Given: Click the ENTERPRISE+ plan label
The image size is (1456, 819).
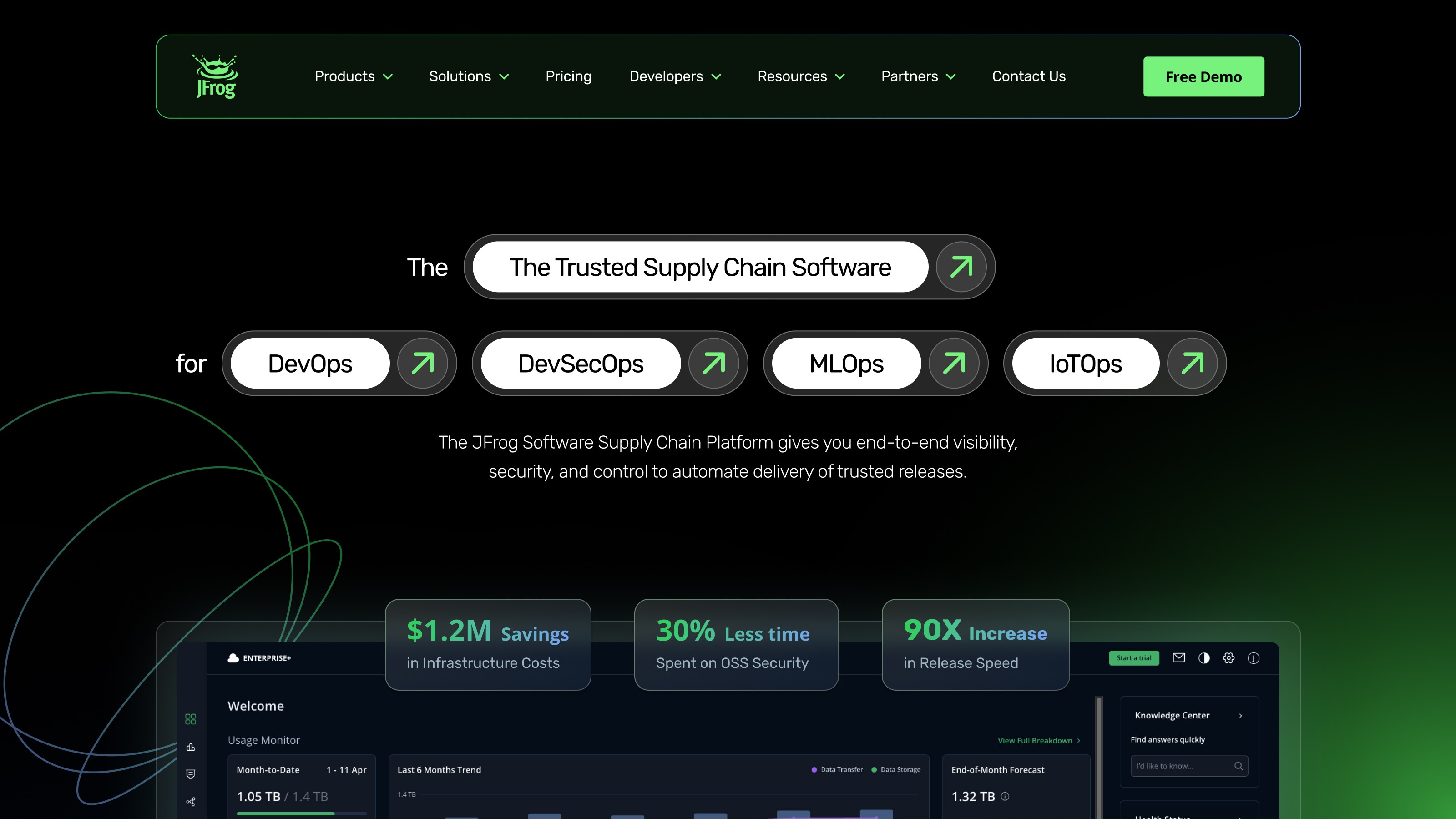Looking at the screenshot, I should (x=267, y=658).
